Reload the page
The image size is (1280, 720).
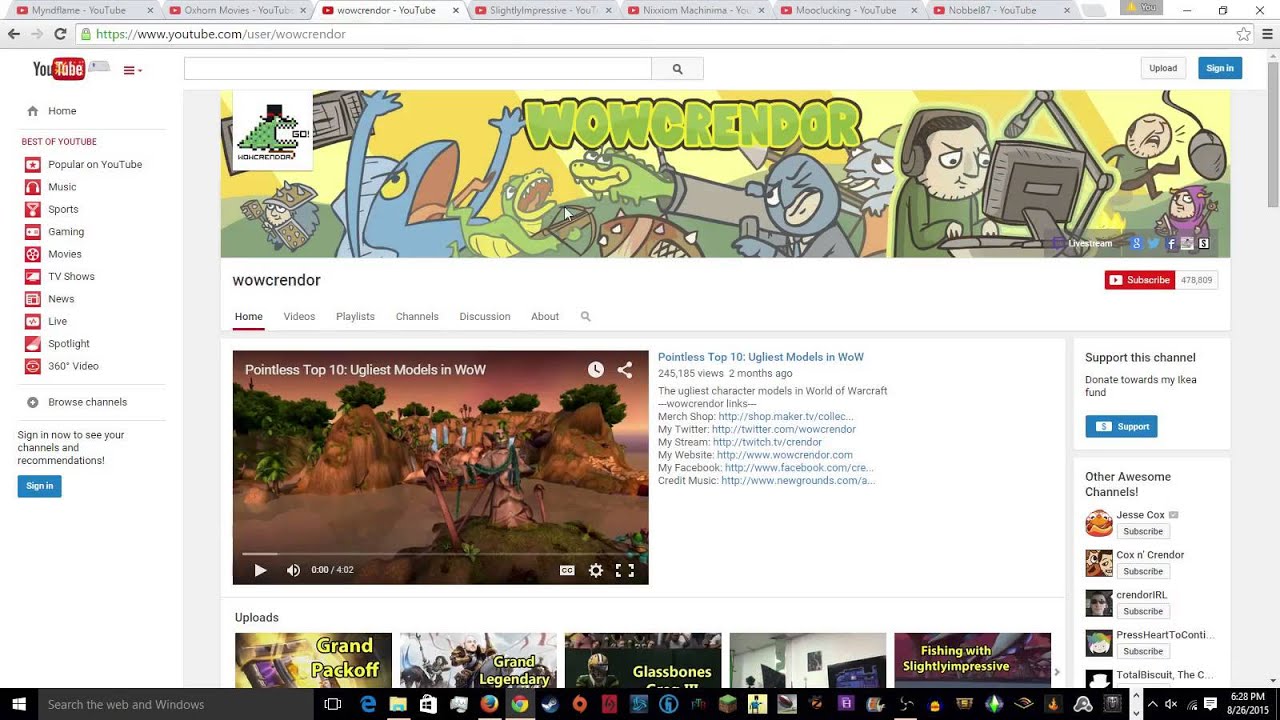click(x=60, y=34)
